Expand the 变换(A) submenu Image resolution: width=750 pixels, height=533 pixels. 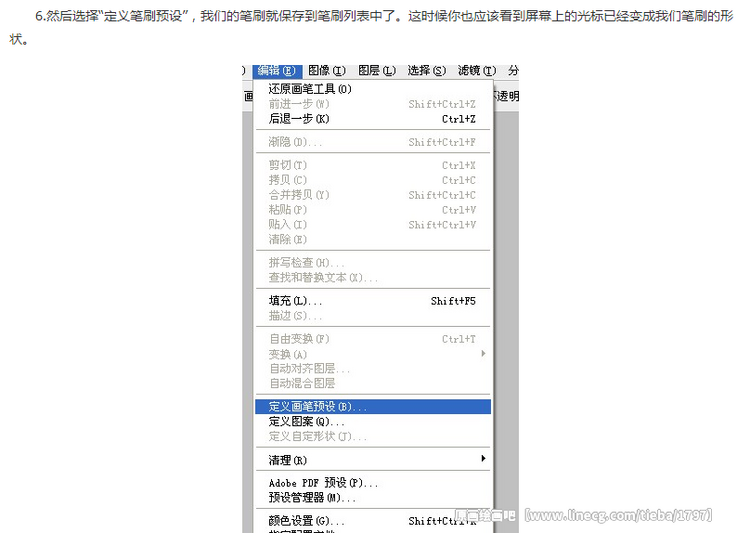373,354
